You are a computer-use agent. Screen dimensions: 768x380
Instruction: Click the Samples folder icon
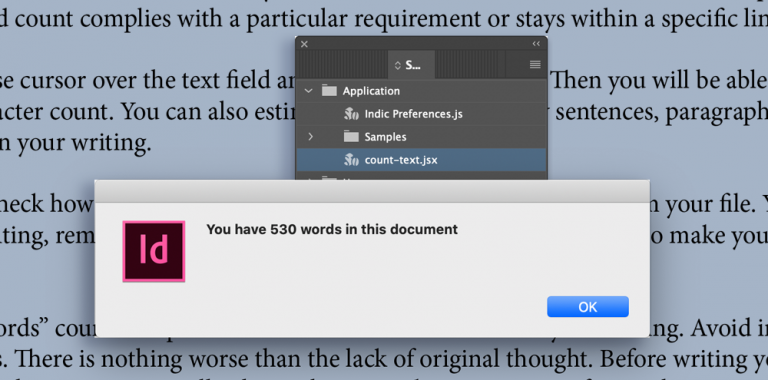coord(351,136)
